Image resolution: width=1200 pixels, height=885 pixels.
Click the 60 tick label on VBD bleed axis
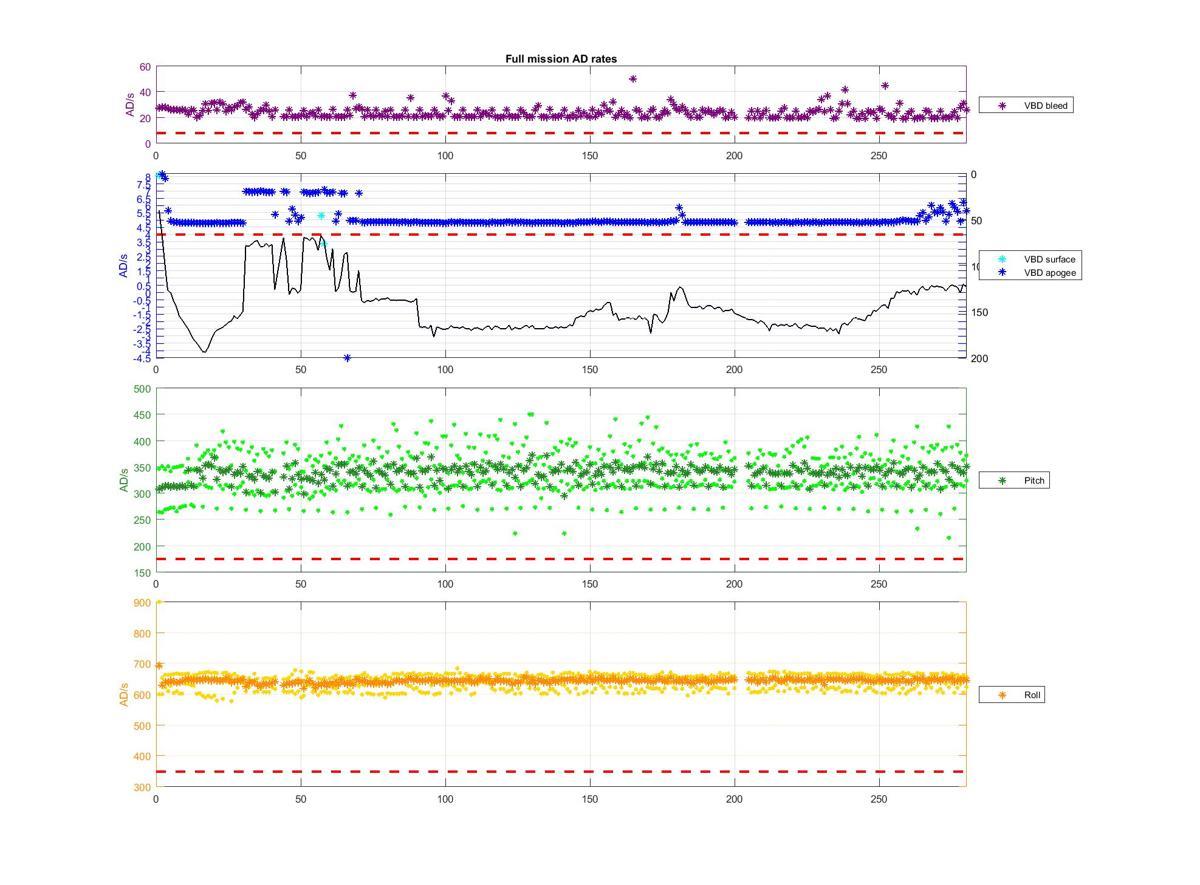click(145, 67)
